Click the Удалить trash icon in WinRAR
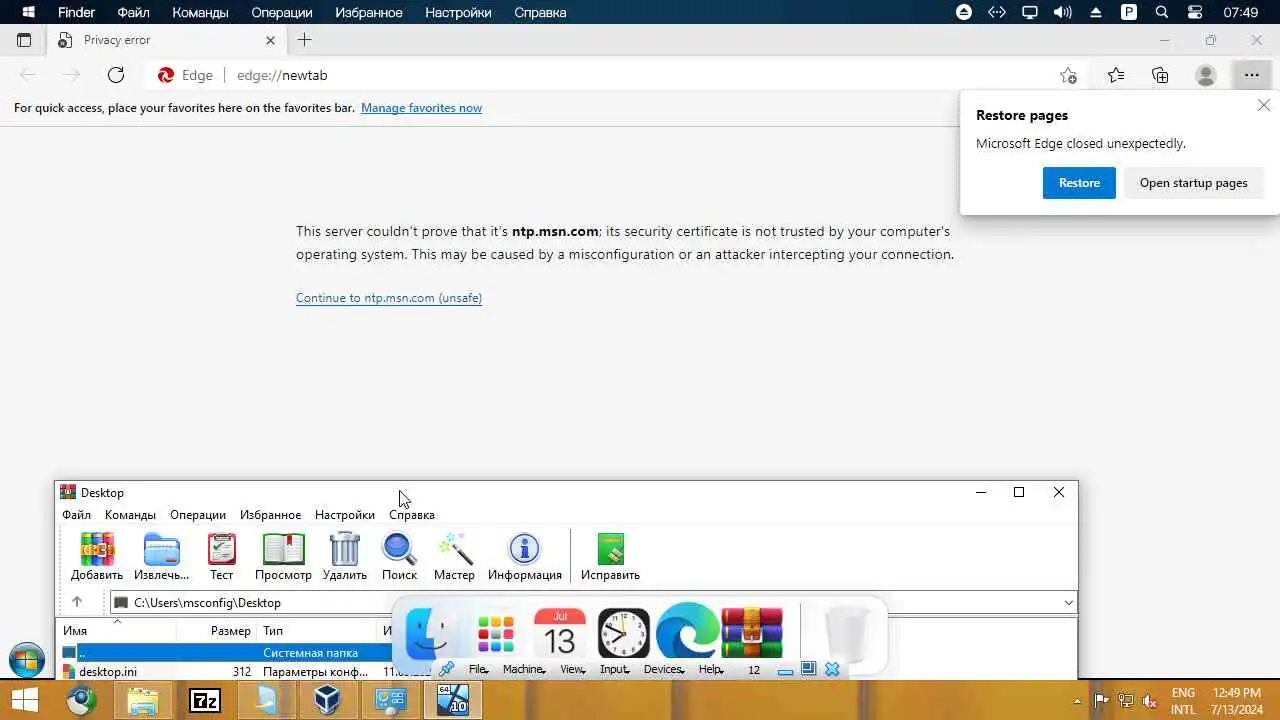1280x720 pixels. [x=345, y=556]
